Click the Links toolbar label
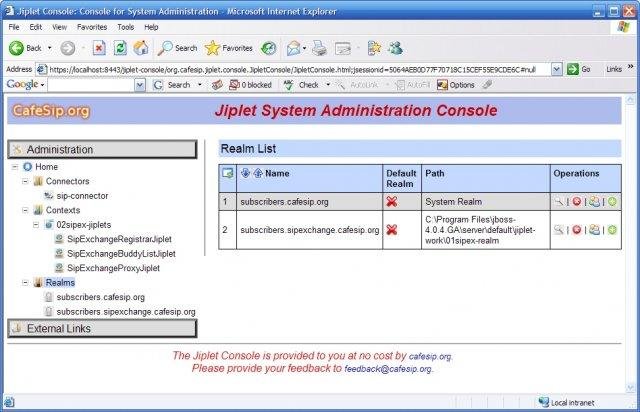The width and height of the screenshot is (640, 412). coord(613,69)
